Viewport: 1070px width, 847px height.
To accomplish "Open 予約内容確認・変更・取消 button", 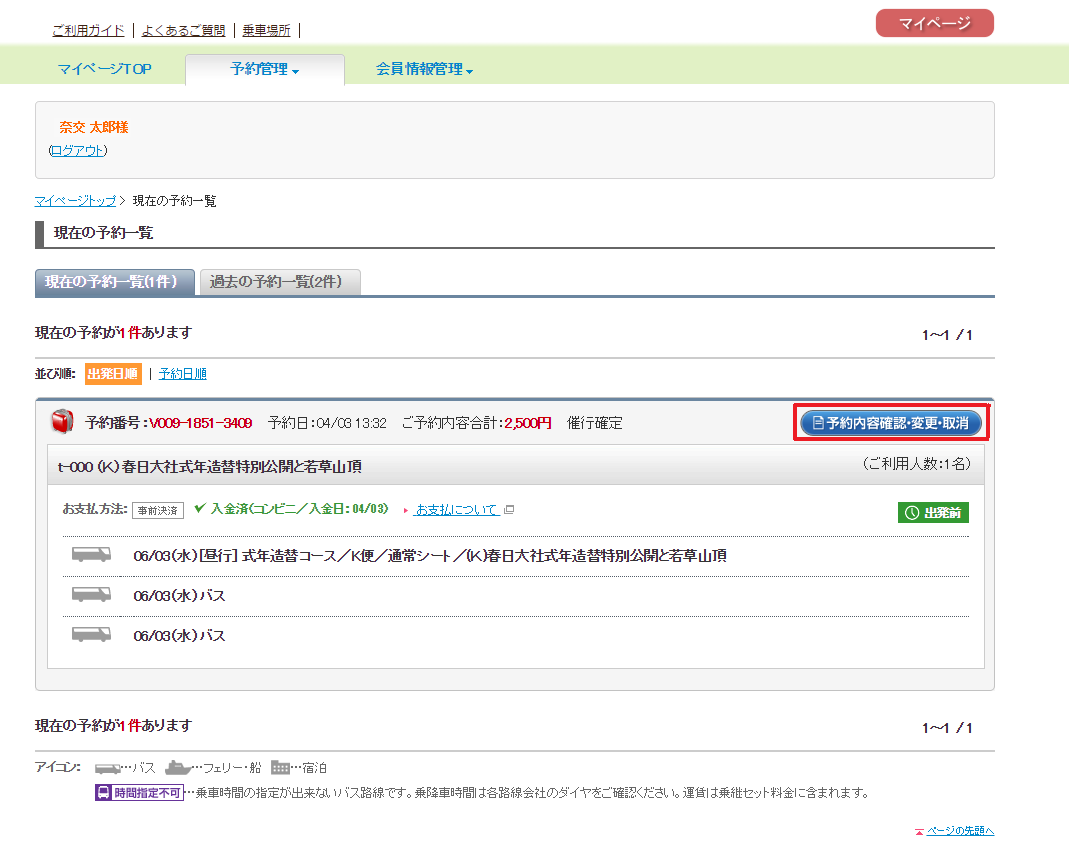I will point(891,423).
